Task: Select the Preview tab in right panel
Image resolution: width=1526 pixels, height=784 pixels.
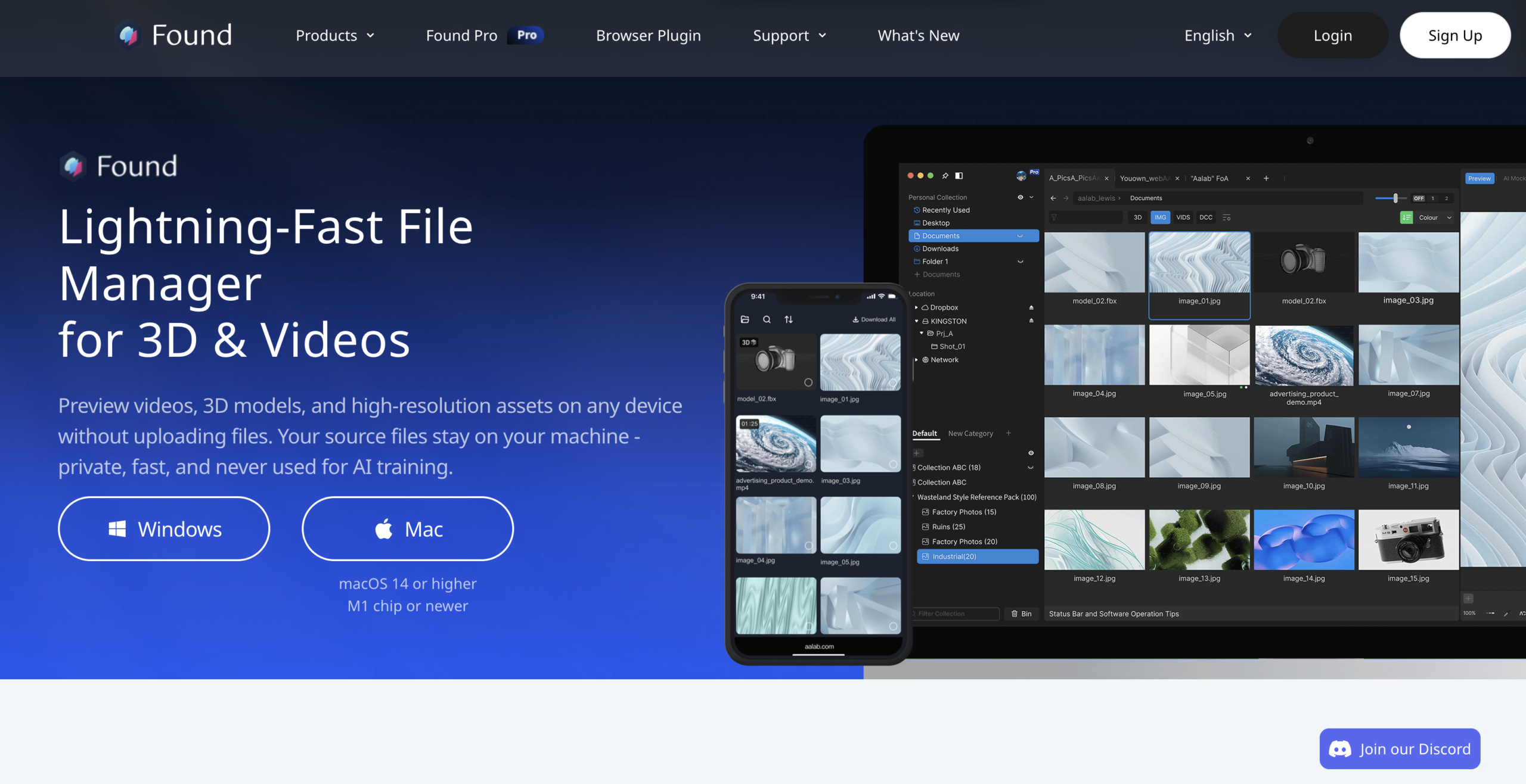Action: (1479, 178)
